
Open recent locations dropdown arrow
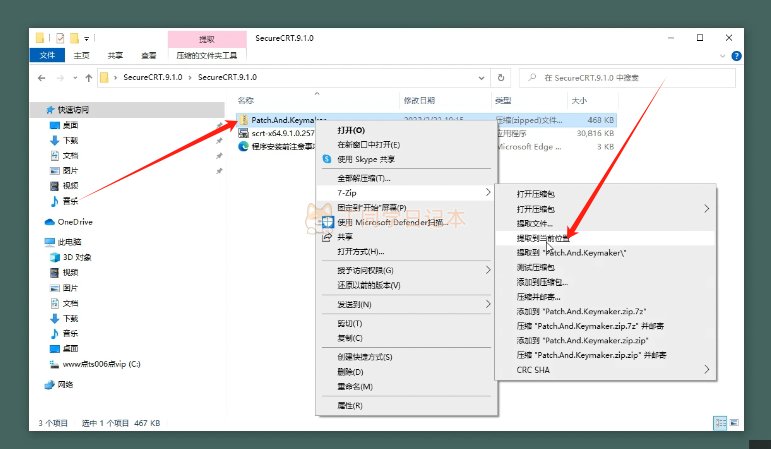(75, 78)
